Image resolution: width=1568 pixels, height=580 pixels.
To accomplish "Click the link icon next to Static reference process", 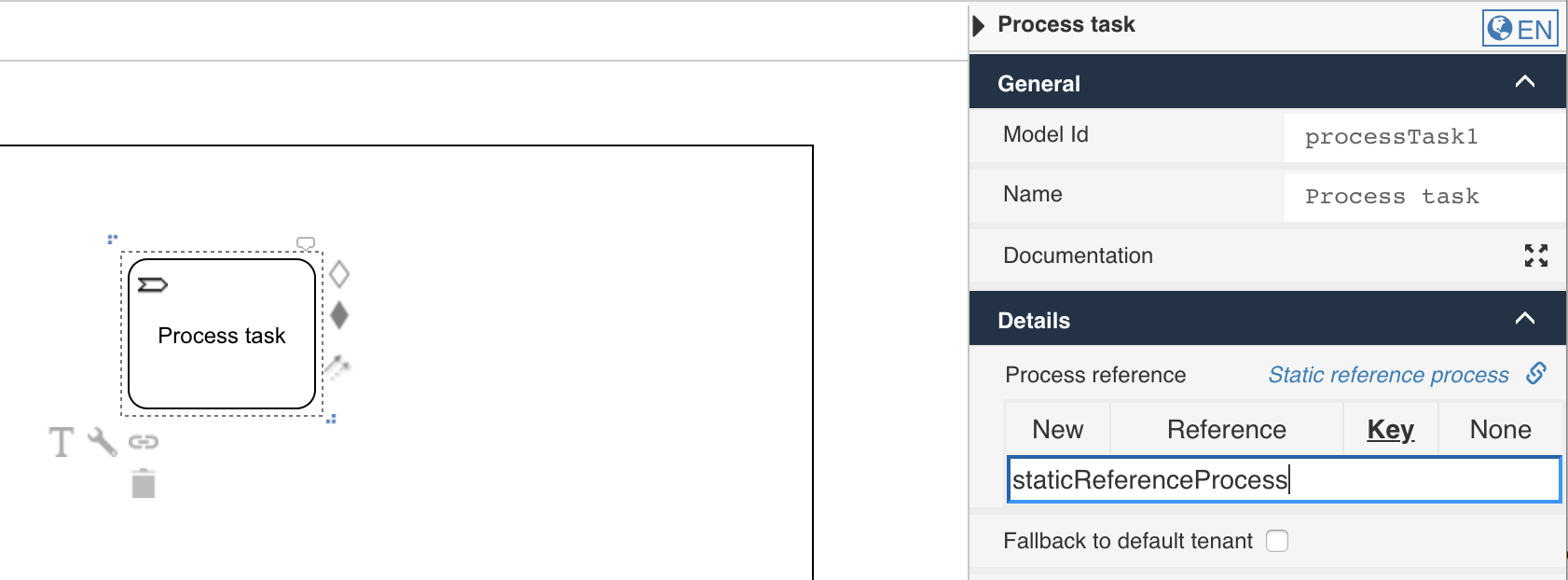I will pyautogui.click(x=1536, y=374).
